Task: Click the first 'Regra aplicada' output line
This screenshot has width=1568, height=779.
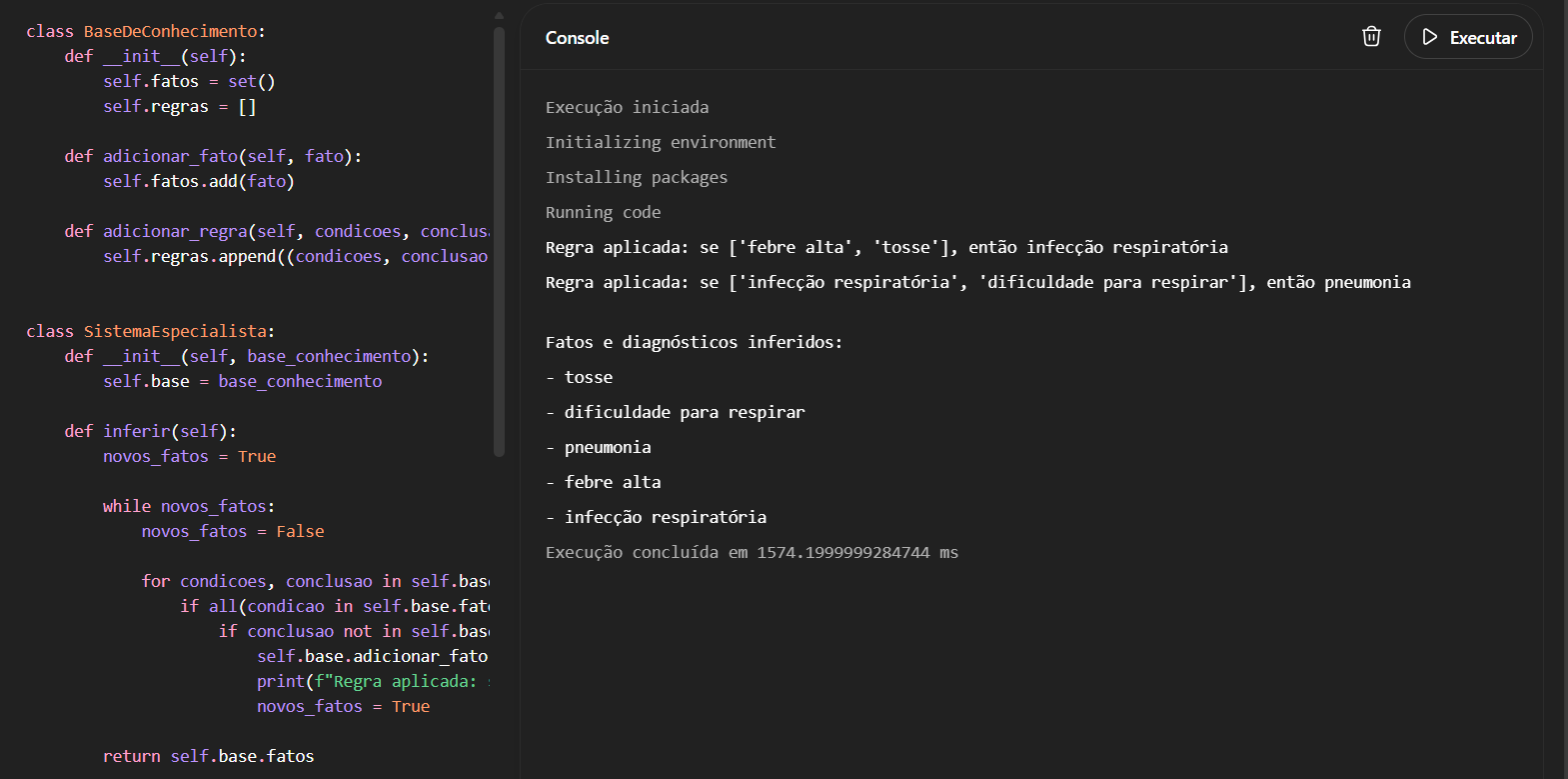Action: (886, 248)
